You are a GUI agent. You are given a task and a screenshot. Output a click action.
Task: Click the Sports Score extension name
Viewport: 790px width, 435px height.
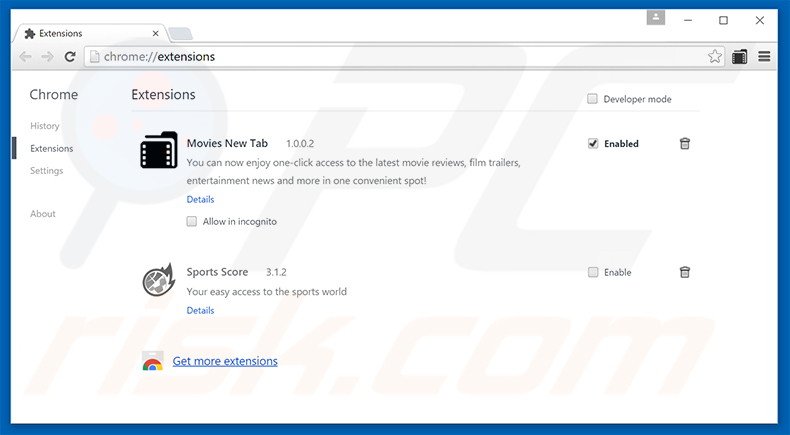tap(217, 272)
